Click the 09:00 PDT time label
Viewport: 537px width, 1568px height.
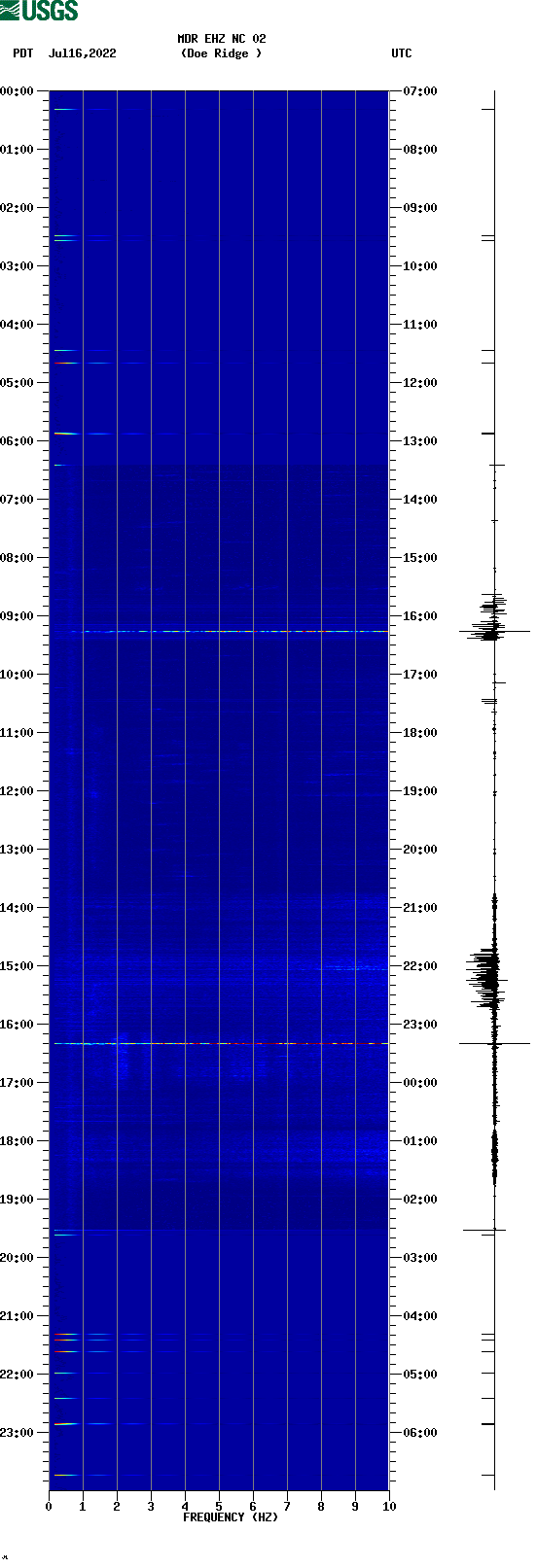(18, 616)
